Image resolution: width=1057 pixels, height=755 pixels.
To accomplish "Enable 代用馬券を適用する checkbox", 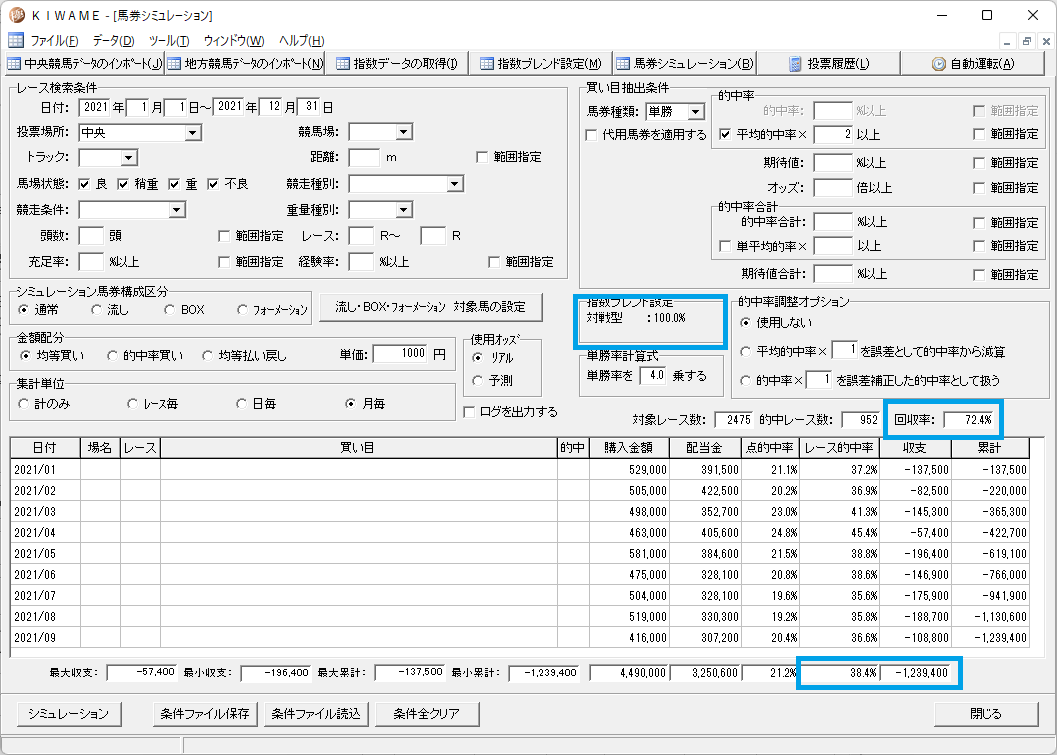I will coord(591,135).
